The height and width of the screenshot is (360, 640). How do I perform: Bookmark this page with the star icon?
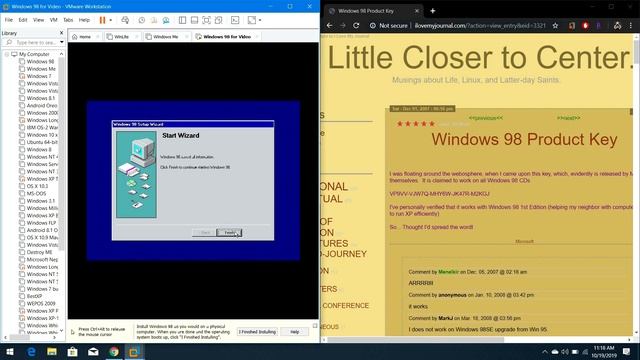pyautogui.click(x=556, y=25)
